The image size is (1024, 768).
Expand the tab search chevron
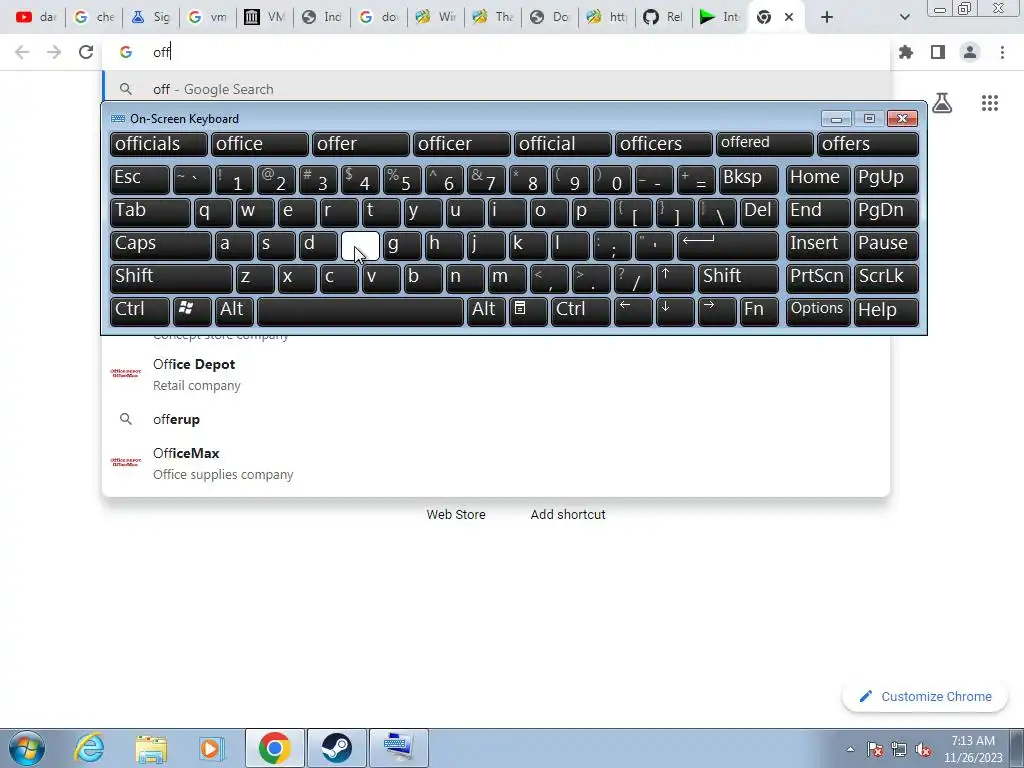coord(904,17)
